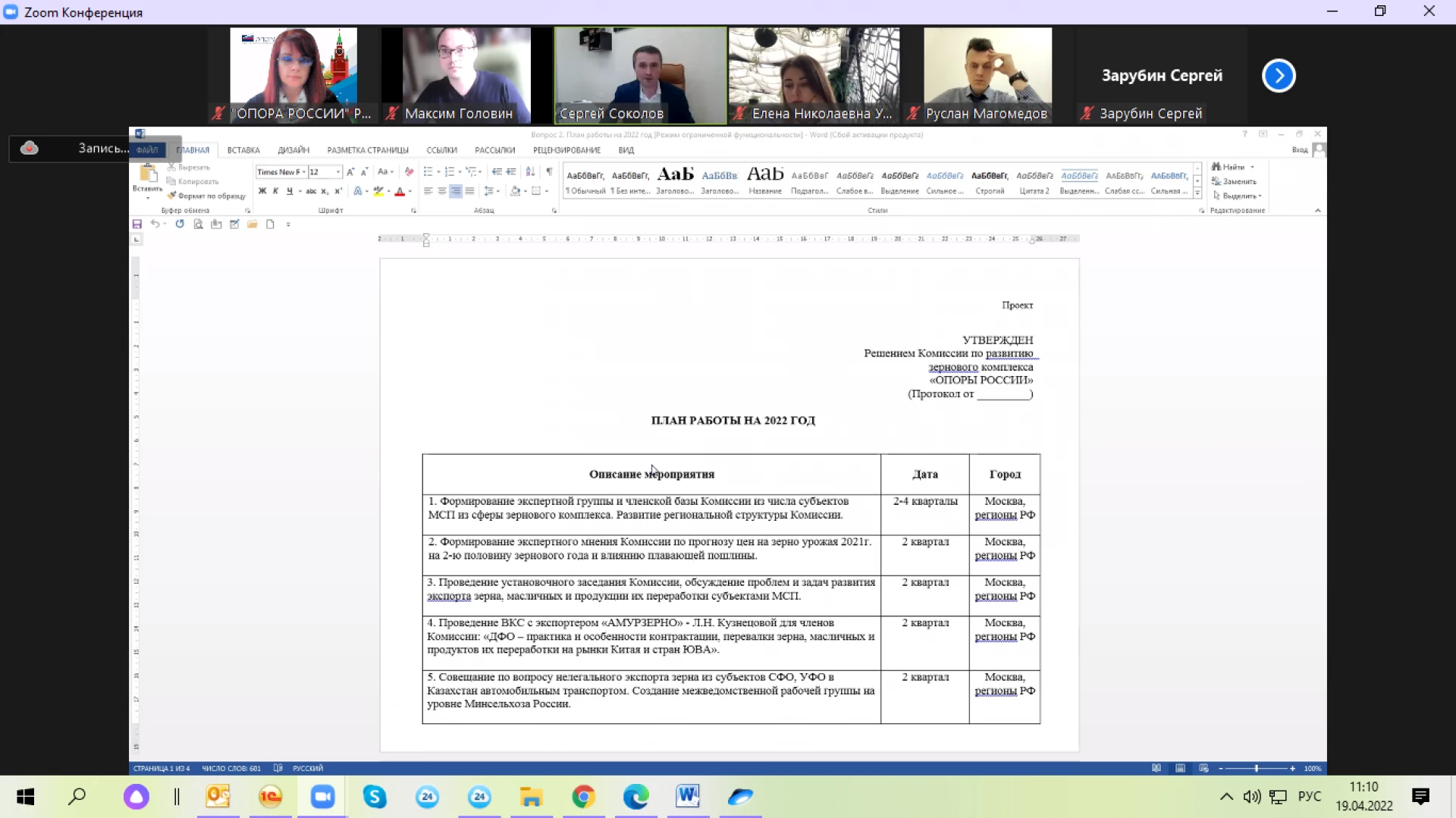Increase paragraph indent
Viewport: 1456px width, 818px height.
[x=511, y=171]
